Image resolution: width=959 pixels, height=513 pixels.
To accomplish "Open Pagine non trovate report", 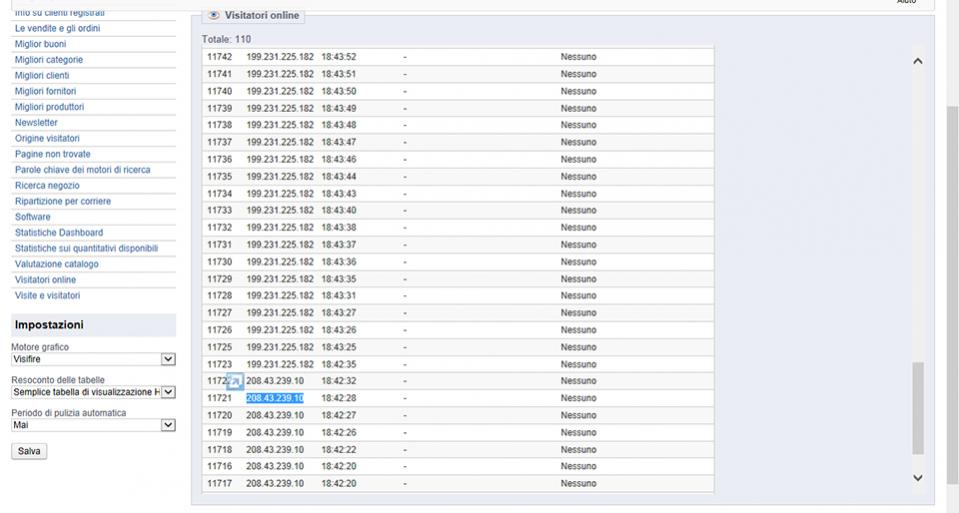I will [52, 154].
